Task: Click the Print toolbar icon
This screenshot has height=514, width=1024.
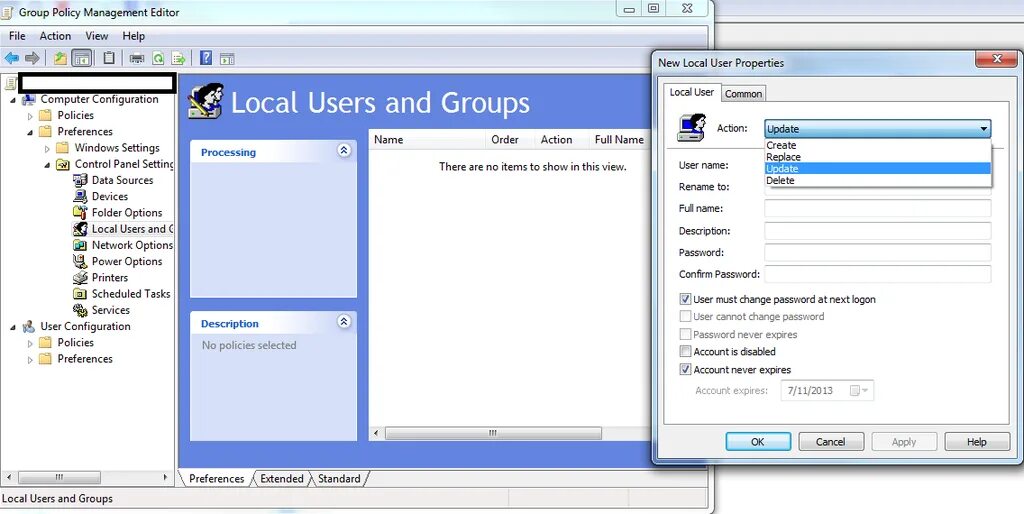Action: 137,59
